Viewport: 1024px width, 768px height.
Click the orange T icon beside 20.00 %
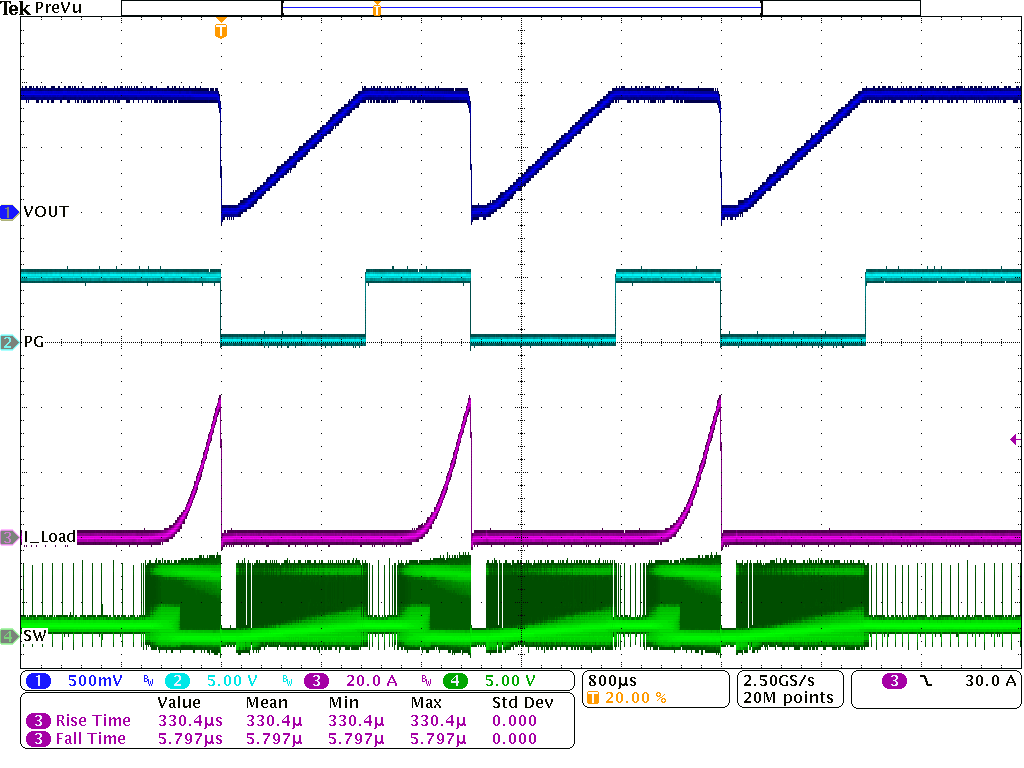593,698
